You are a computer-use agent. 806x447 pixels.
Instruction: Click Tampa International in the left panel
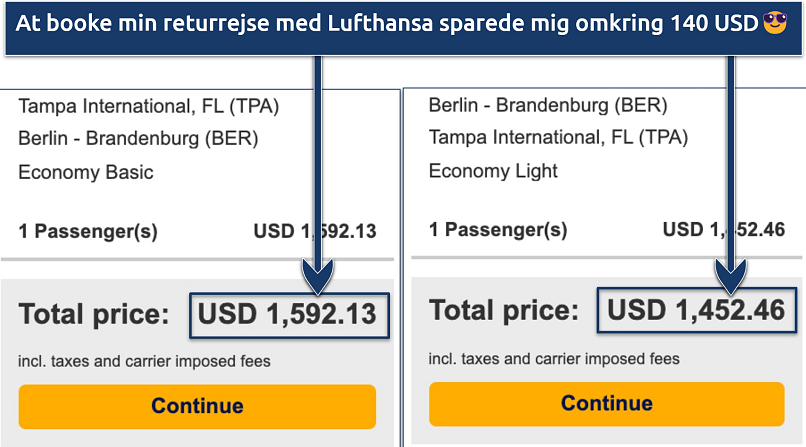coord(148,106)
